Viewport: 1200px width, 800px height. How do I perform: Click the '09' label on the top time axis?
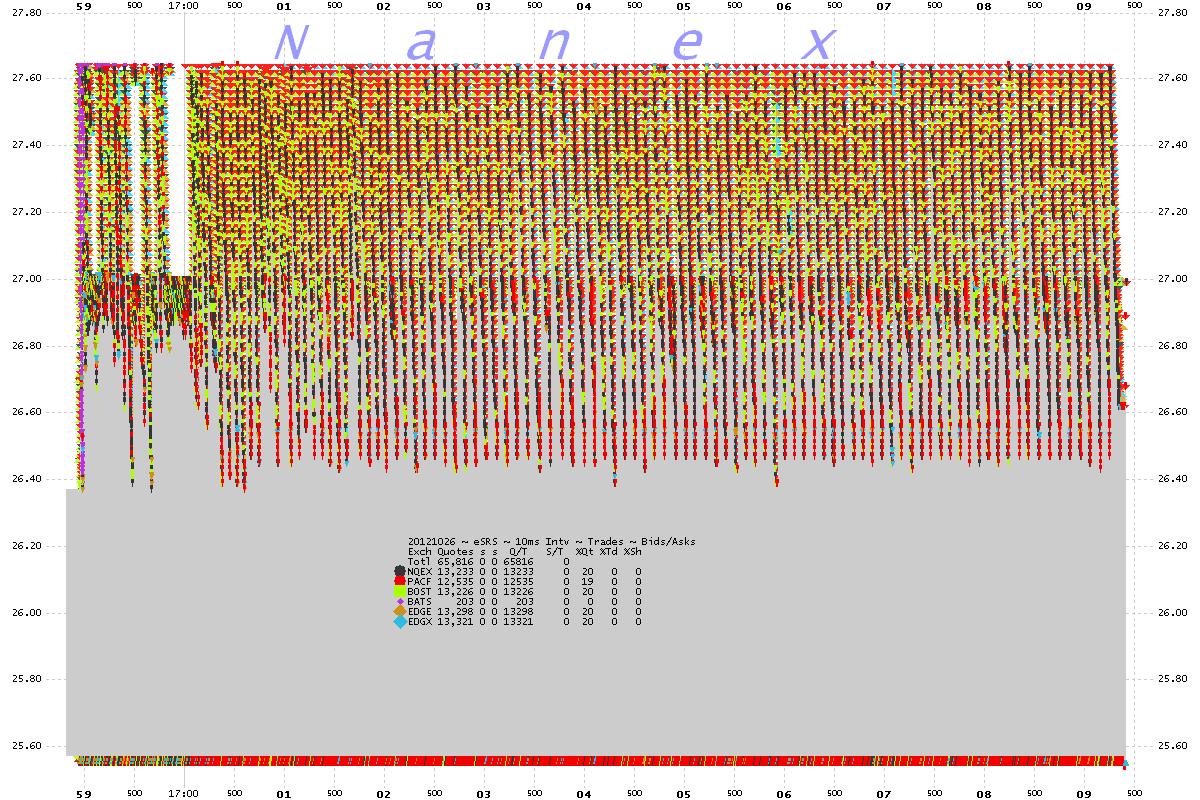pyautogui.click(x=1084, y=6)
